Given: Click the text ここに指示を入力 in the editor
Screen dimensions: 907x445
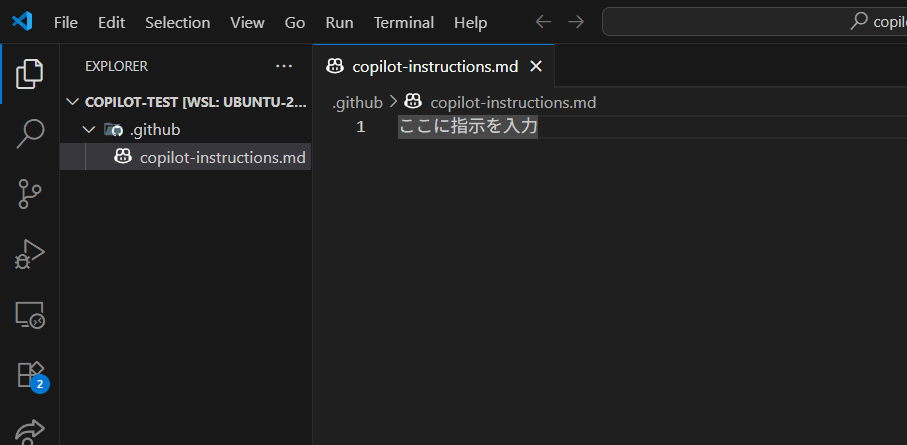Looking at the screenshot, I should (468, 126).
